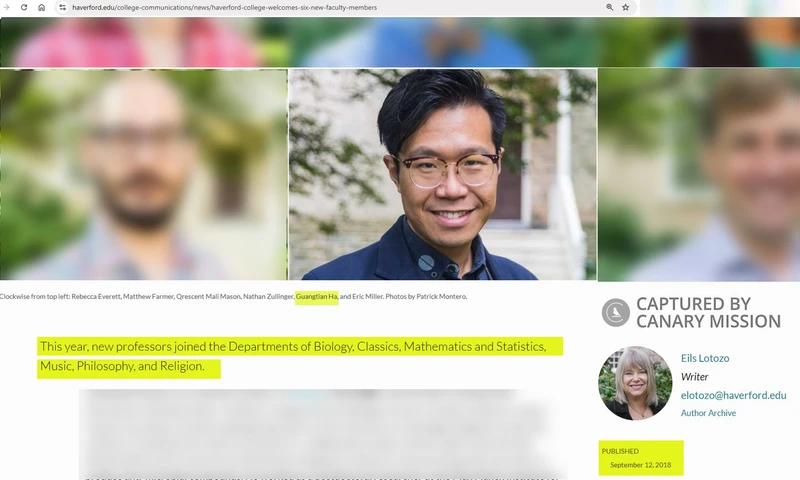Click elotozo@haverford.edu email link
This screenshot has width=800, height=480.
[733, 395]
